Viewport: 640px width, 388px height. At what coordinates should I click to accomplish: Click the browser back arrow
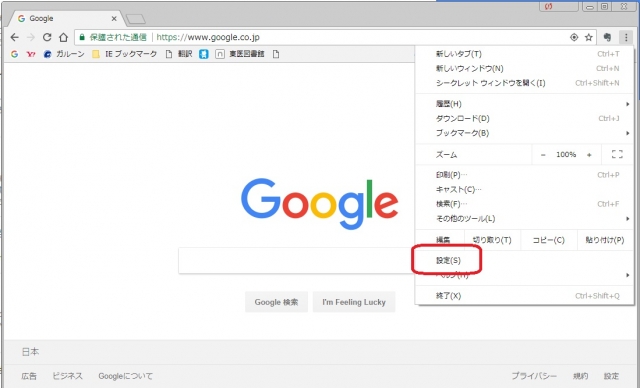(x=15, y=38)
